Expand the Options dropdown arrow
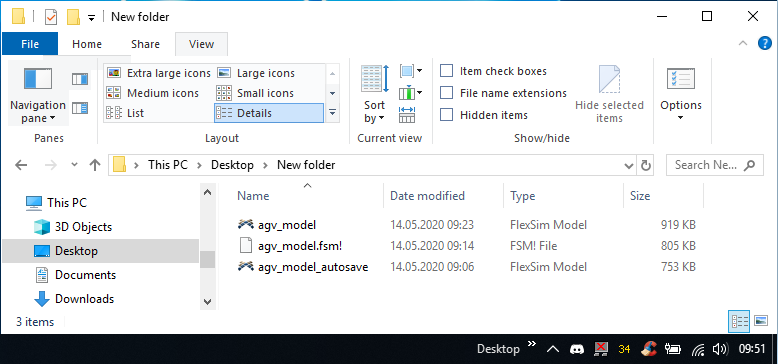Screen dimensions: 778x364 680,118
